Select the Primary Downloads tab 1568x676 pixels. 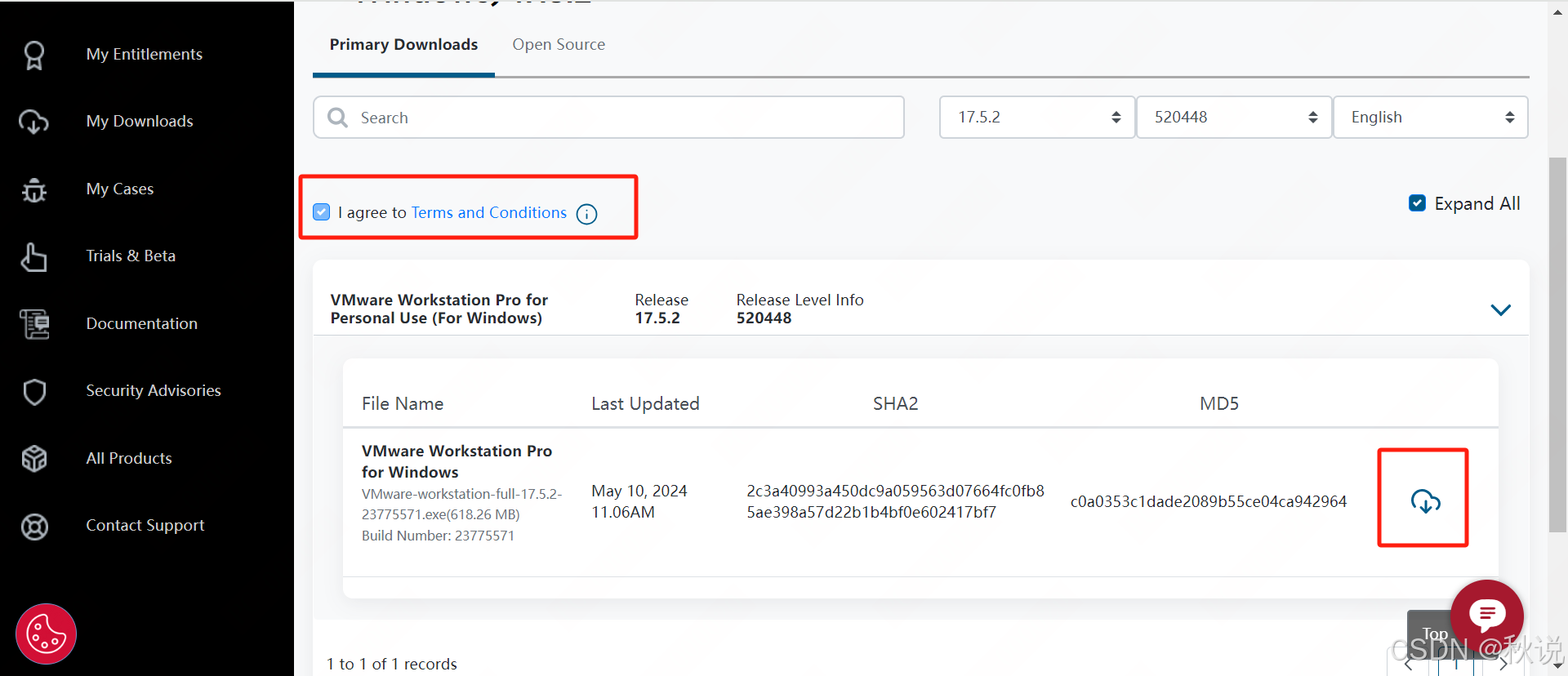[403, 45]
